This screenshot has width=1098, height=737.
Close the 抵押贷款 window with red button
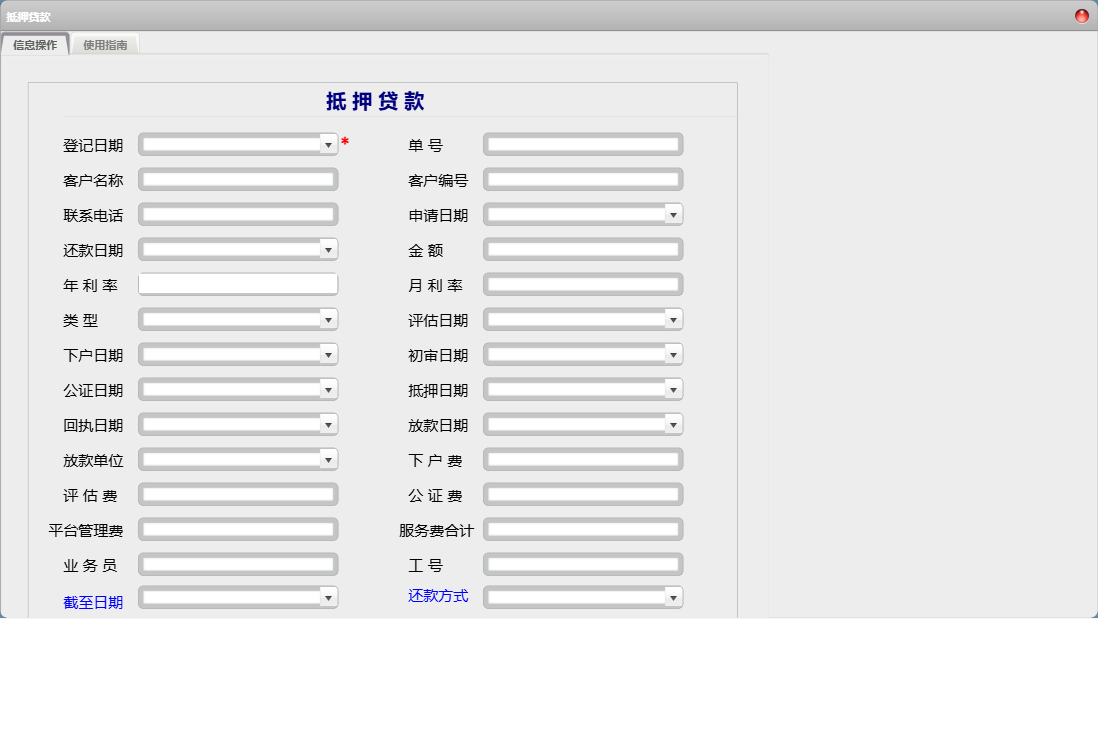click(1081, 15)
